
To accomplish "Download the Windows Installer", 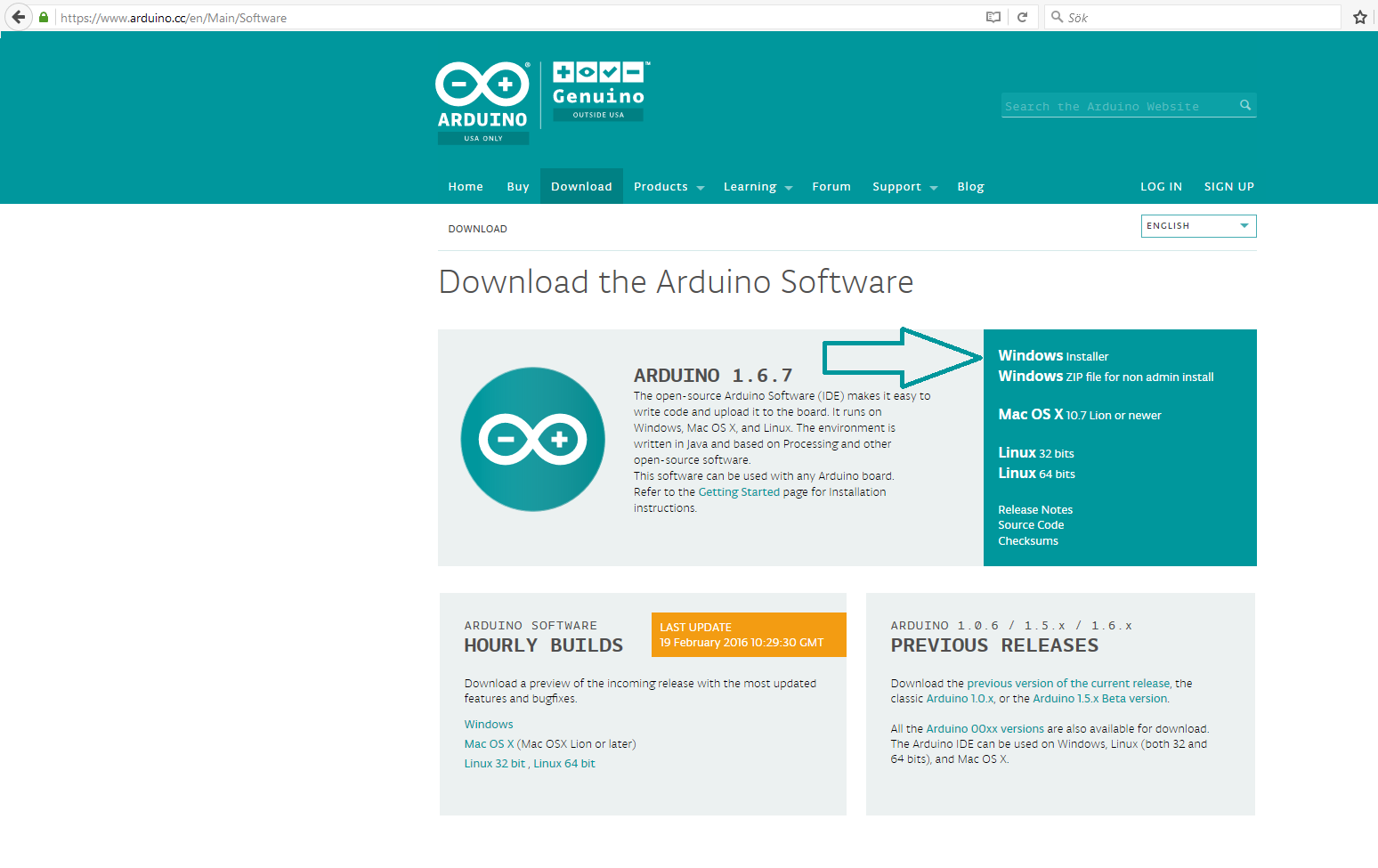I will pyautogui.click(x=1053, y=356).
